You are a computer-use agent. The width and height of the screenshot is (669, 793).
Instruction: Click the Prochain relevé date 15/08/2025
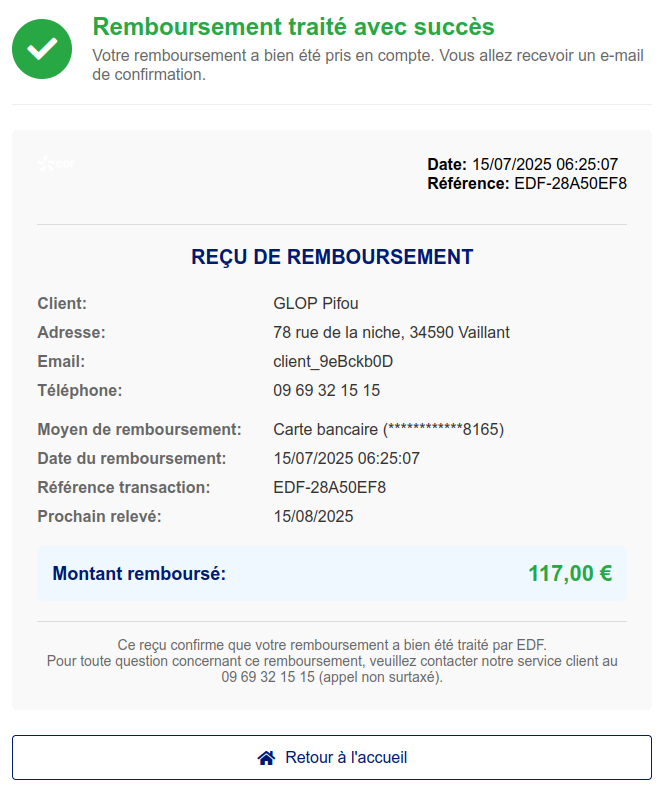click(313, 516)
